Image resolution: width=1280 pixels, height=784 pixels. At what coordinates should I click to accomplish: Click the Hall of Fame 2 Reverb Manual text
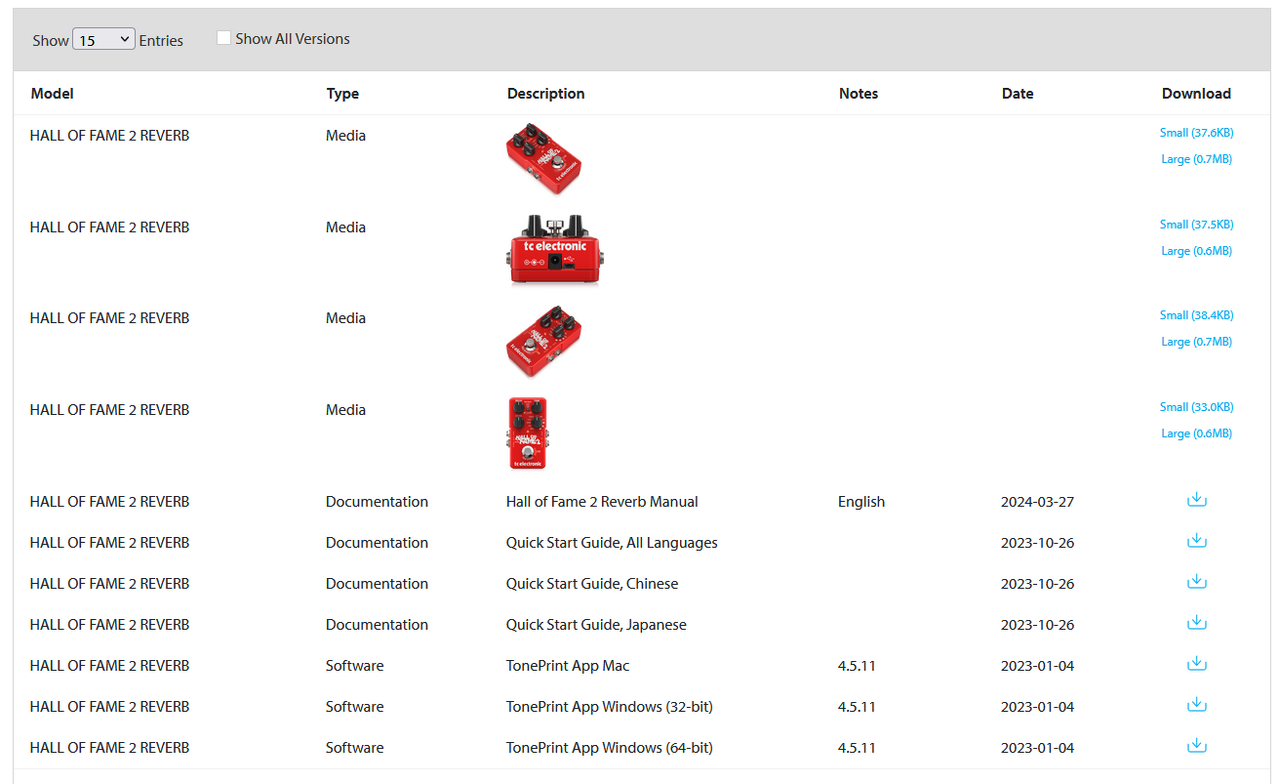tap(602, 502)
